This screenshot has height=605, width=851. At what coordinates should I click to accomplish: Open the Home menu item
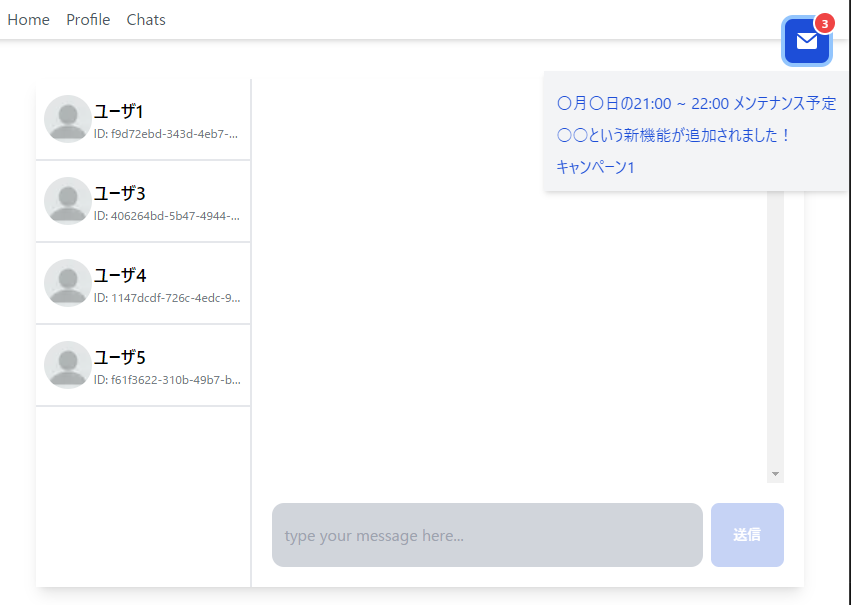(28, 20)
